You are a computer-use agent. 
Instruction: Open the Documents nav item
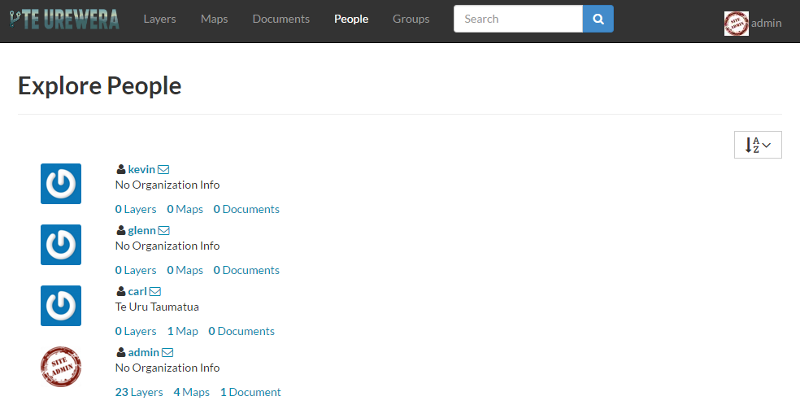[281, 19]
